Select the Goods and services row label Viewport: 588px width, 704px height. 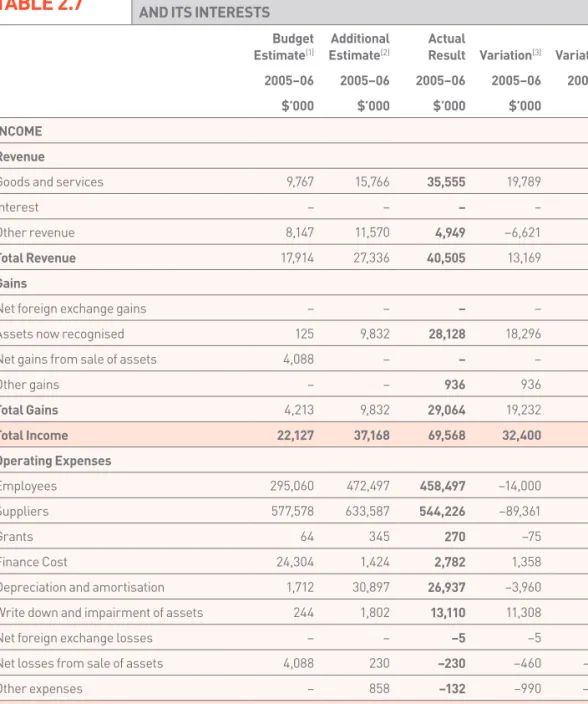[52, 182]
